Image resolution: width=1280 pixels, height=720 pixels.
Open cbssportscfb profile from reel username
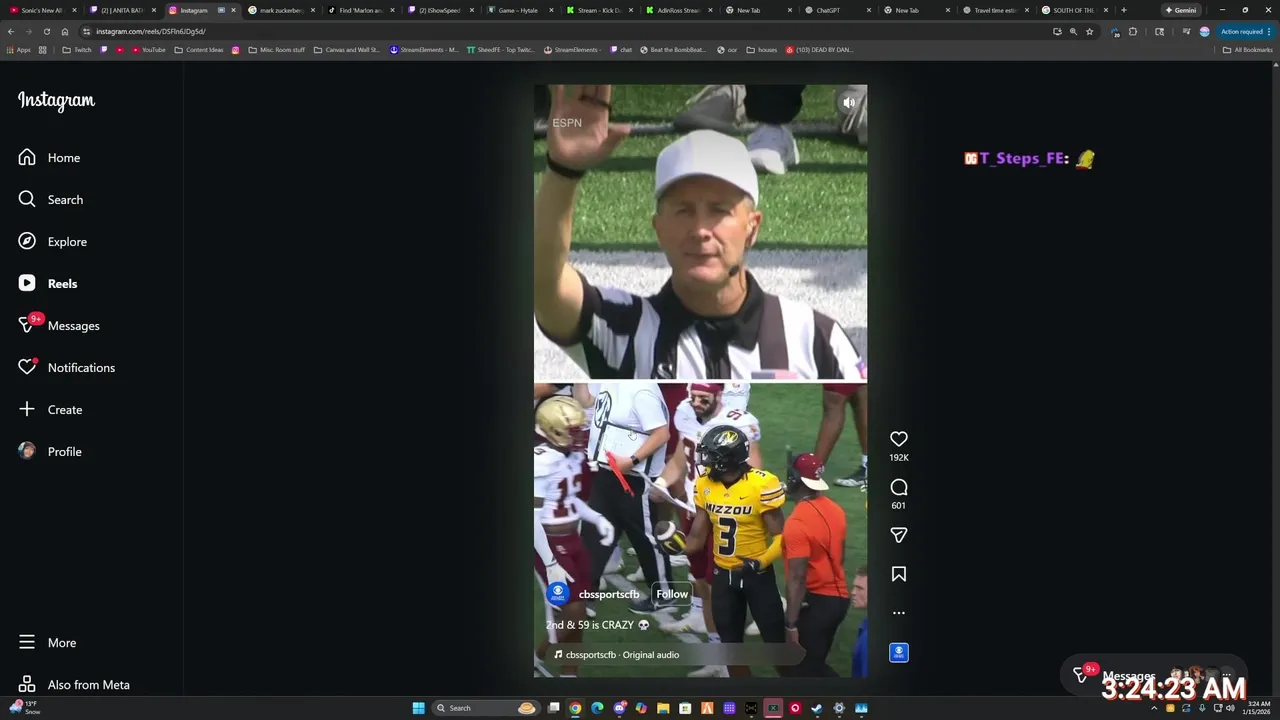click(x=608, y=594)
